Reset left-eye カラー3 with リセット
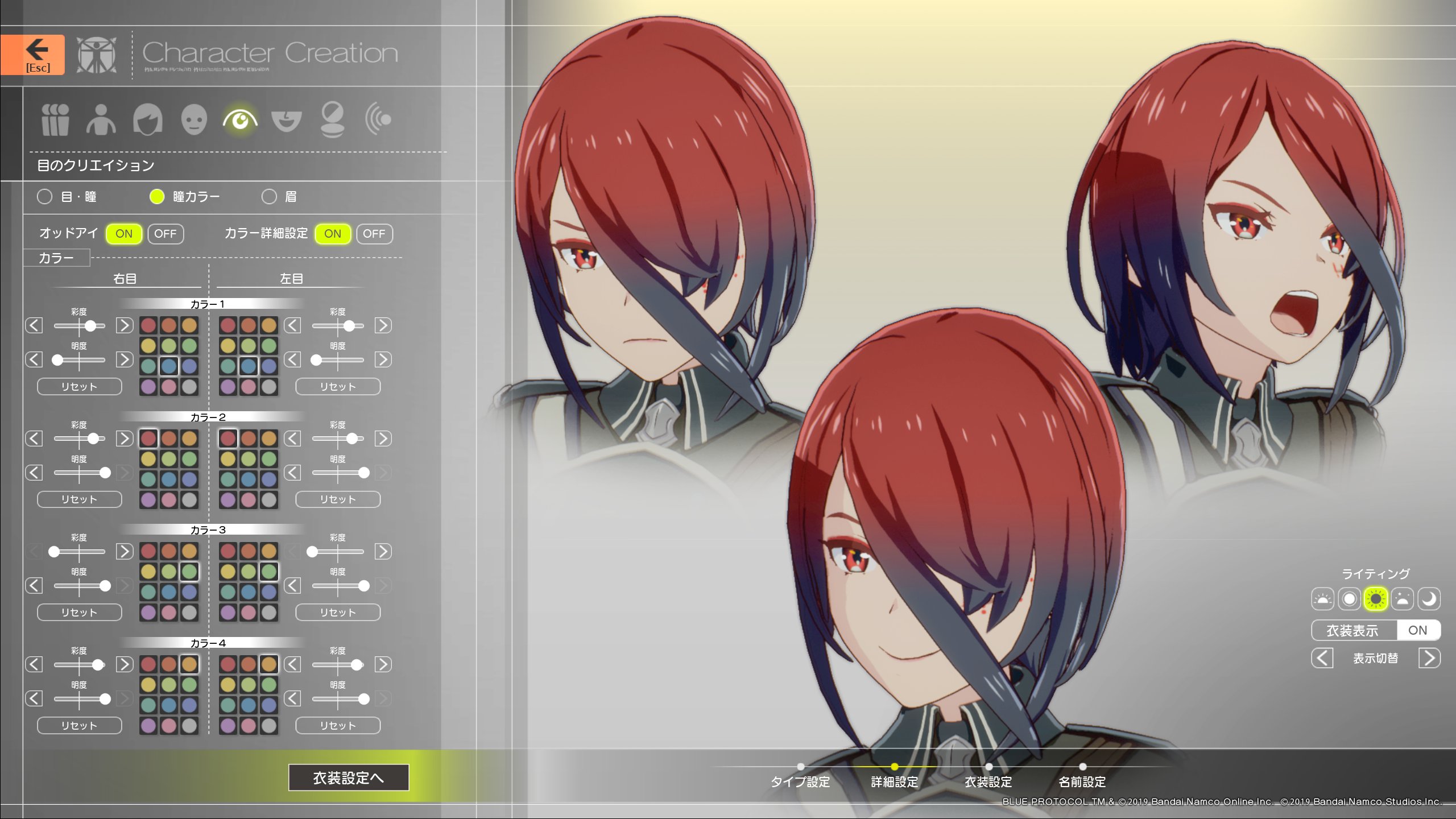This screenshot has width=1456, height=819. click(338, 613)
